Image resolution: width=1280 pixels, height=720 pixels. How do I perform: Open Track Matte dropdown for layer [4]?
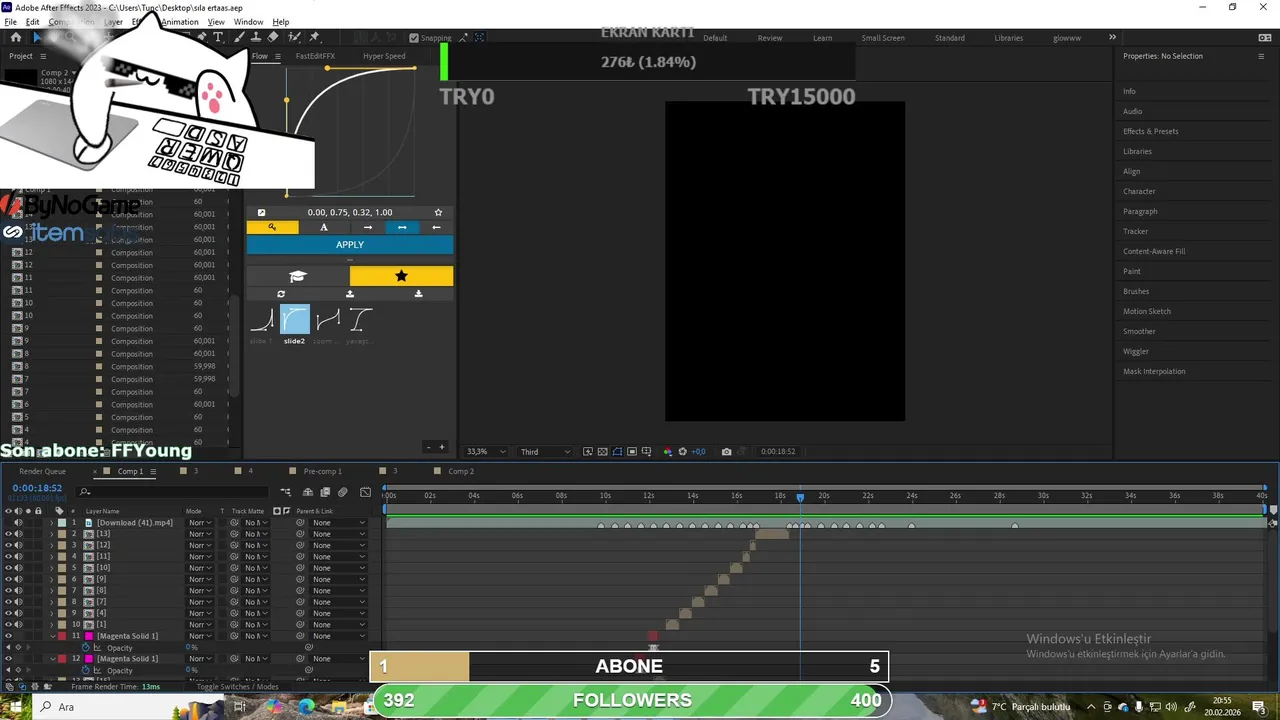point(257,613)
